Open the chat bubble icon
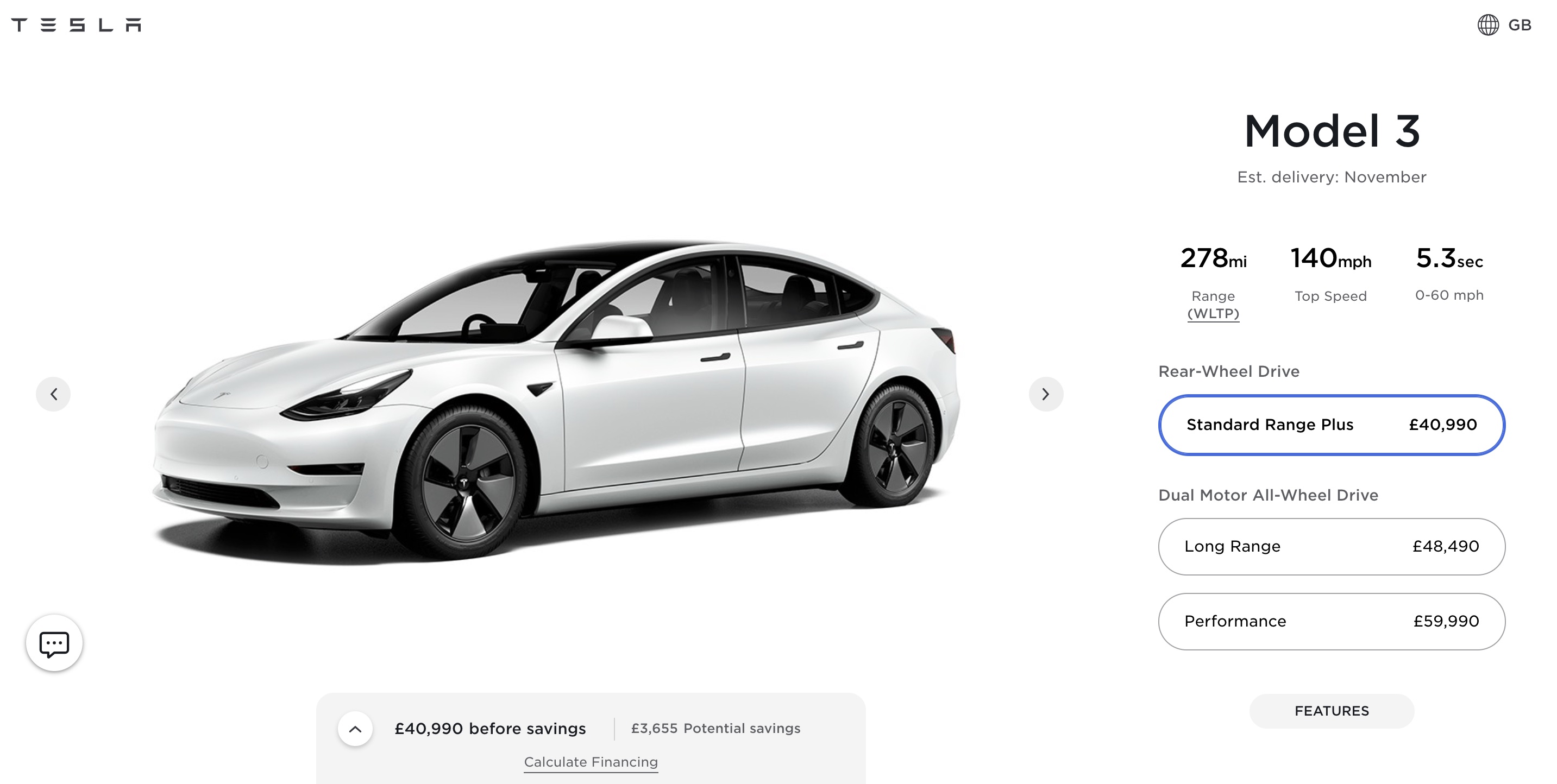 pyautogui.click(x=54, y=643)
